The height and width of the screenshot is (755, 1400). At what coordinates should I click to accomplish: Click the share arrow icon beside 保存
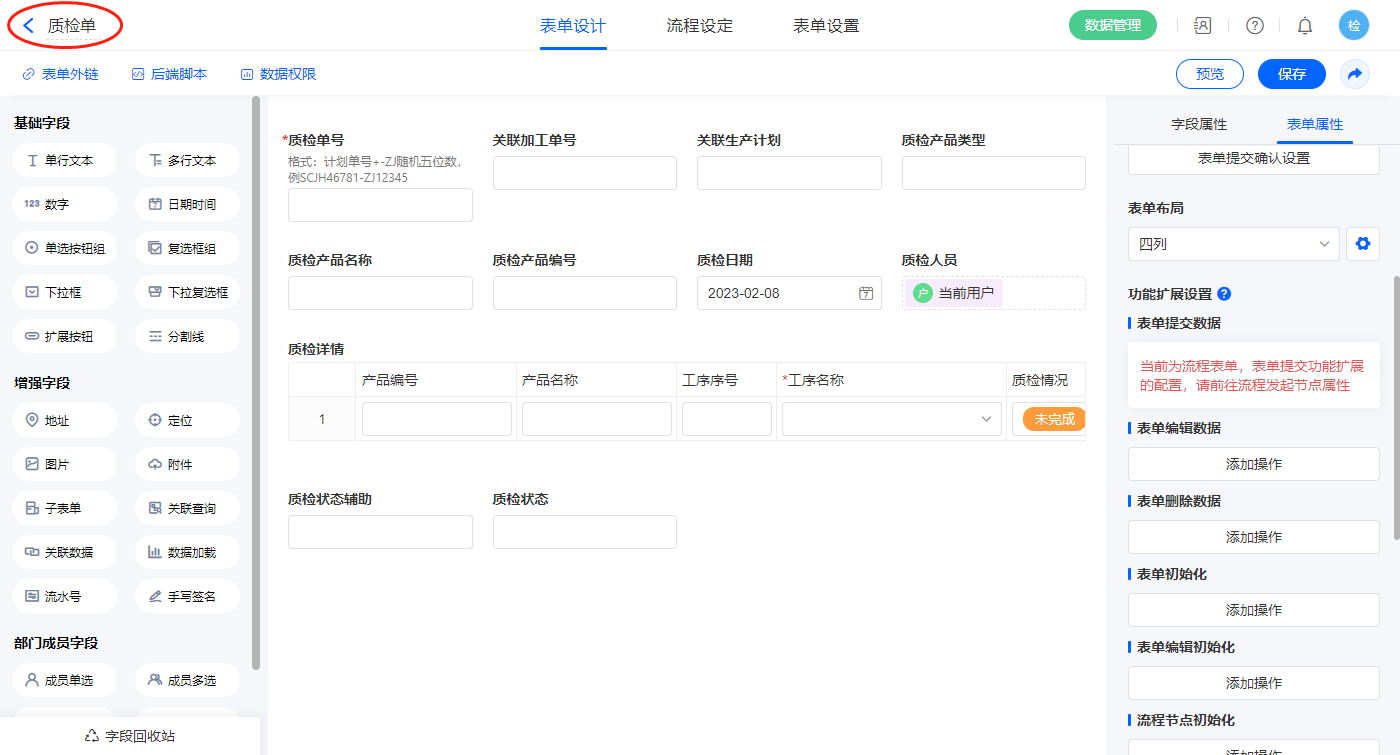(x=1355, y=74)
